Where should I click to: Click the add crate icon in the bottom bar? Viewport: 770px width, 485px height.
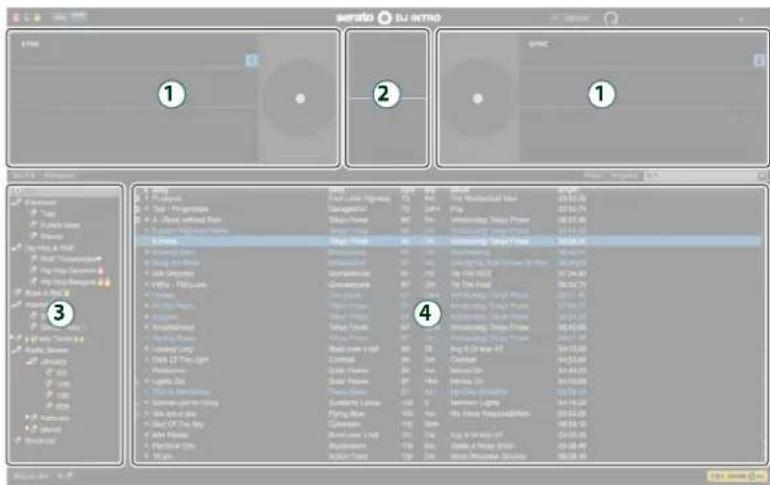[x=64, y=476]
